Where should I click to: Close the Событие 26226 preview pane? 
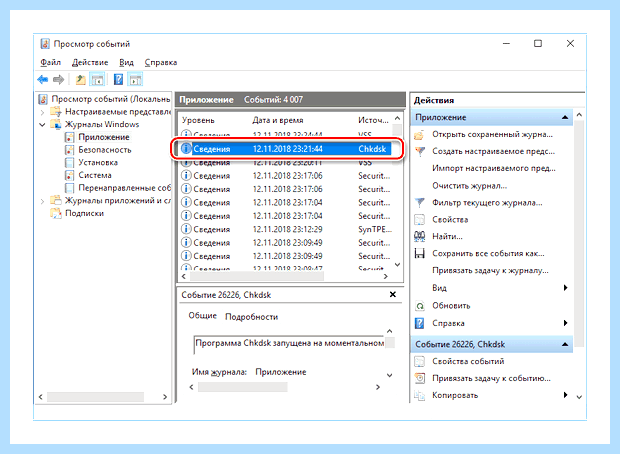click(393, 294)
